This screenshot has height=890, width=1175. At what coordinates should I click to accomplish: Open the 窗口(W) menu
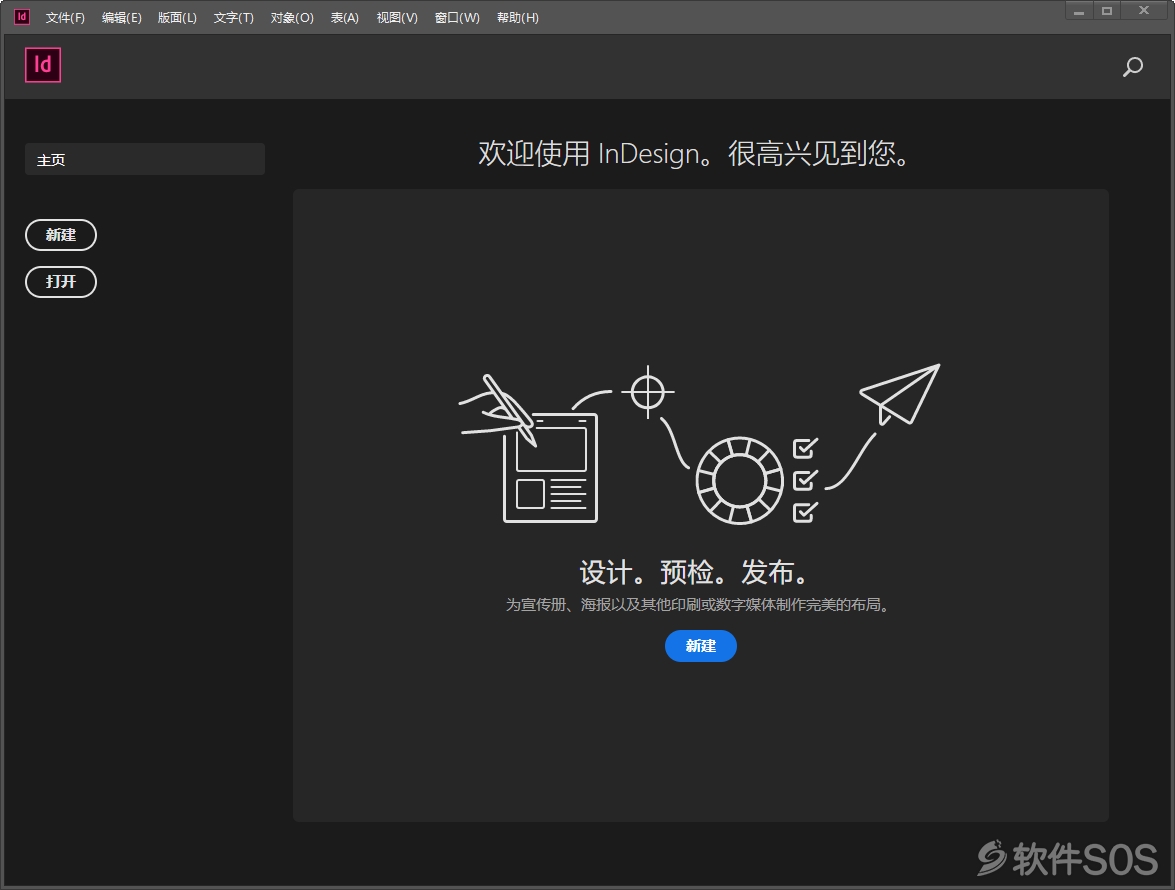coord(457,17)
